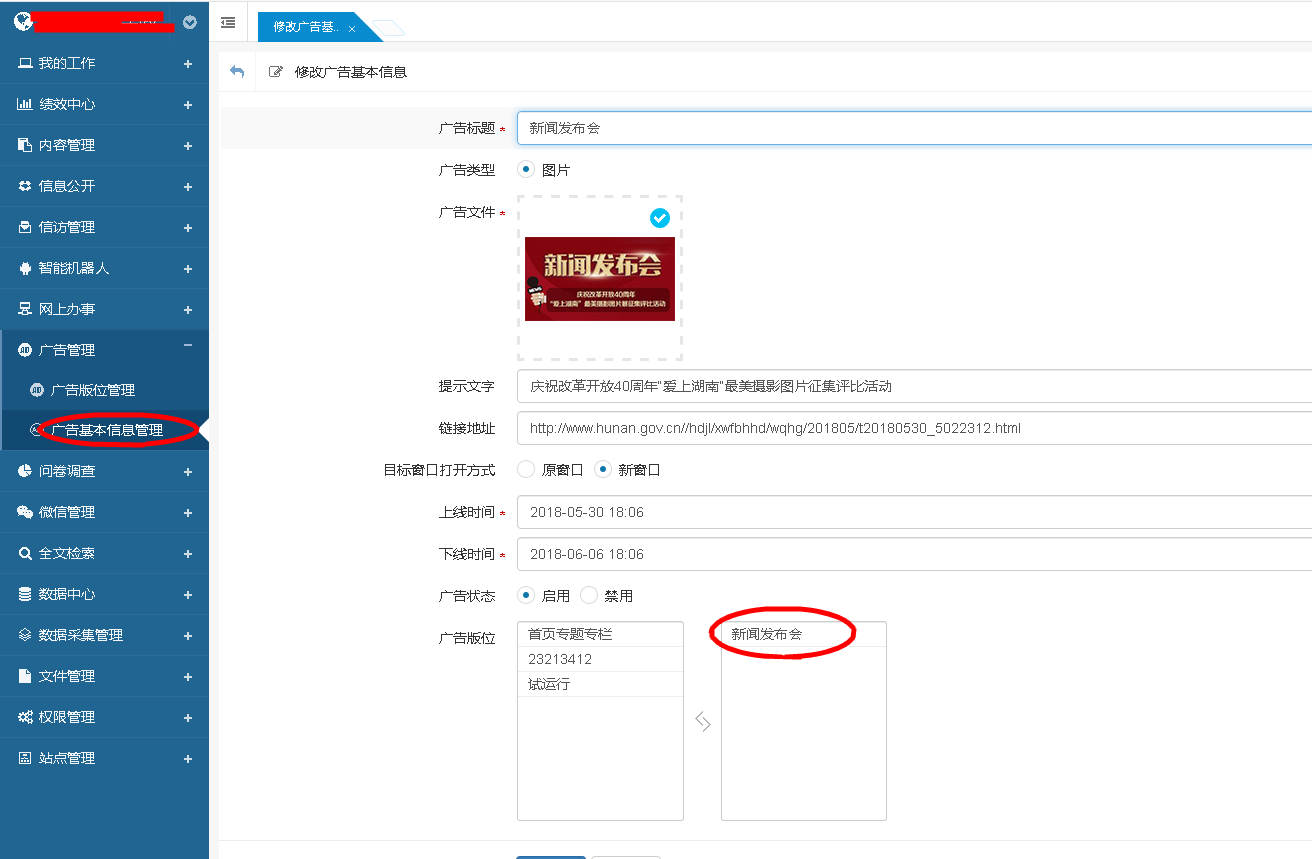
Task: Click the 智能机器人 android icon
Action: [x=25, y=268]
